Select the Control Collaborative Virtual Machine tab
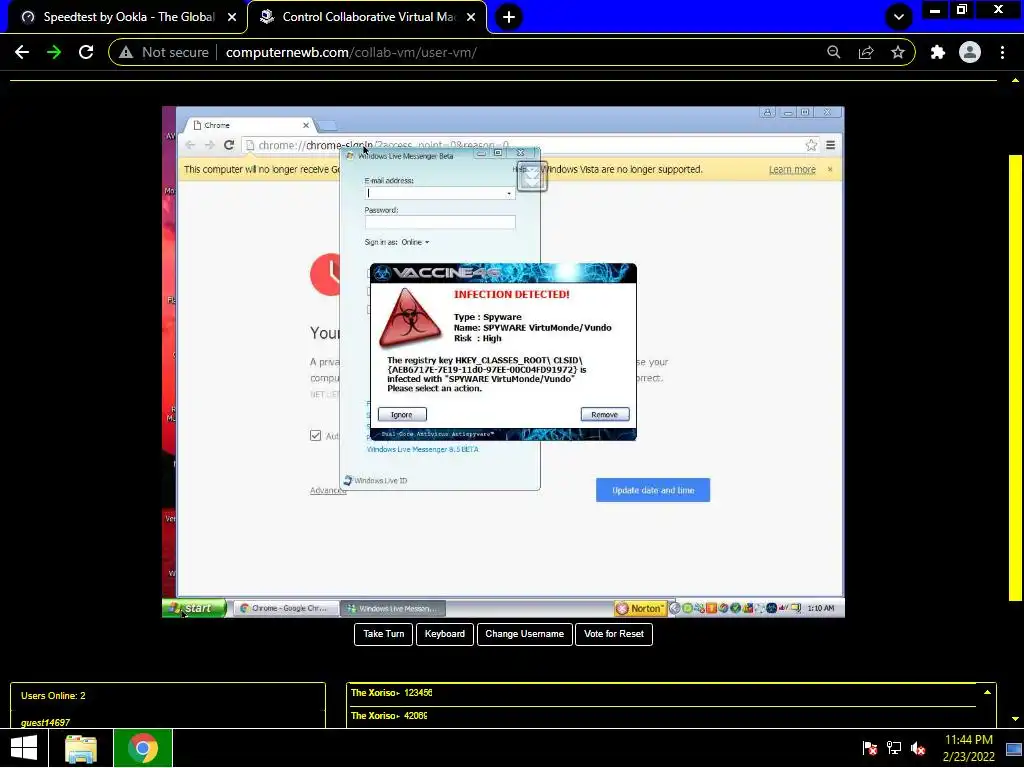The height and width of the screenshot is (768, 1024). (367, 17)
